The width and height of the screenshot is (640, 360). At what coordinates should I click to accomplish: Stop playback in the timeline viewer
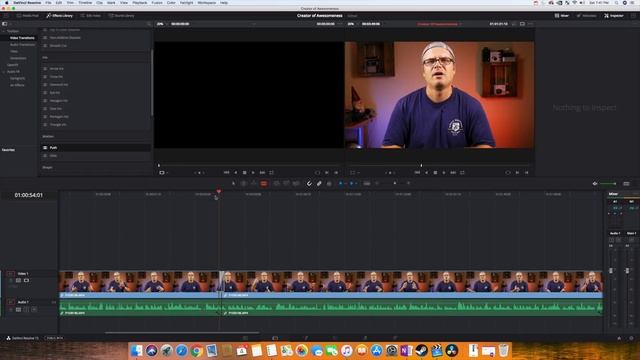(436, 173)
